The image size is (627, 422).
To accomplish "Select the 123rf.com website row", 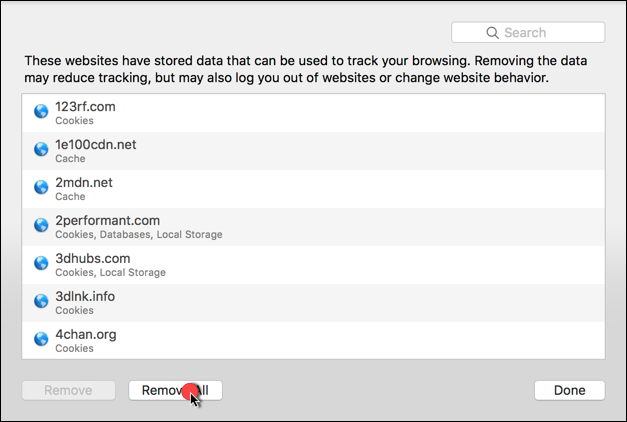I will tap(314, 113).
